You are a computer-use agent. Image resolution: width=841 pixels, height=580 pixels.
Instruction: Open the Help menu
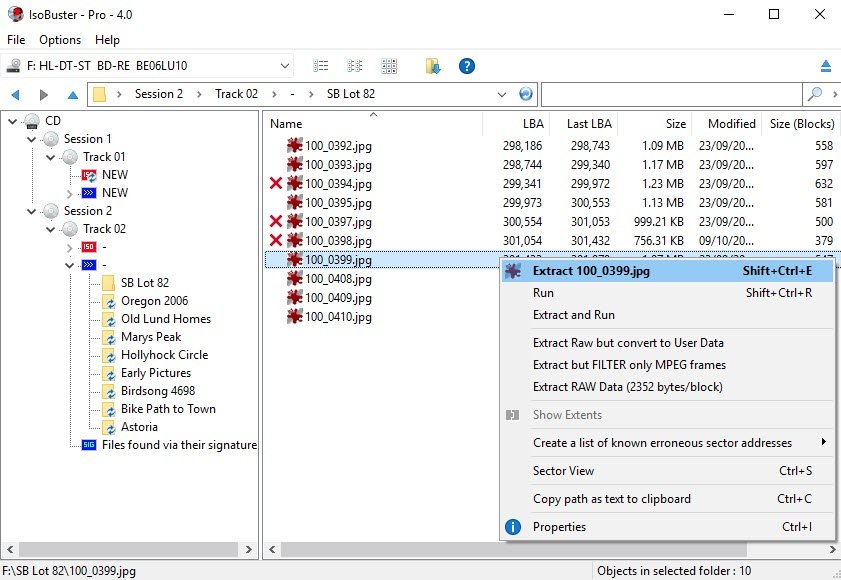(x=107, y=40)
